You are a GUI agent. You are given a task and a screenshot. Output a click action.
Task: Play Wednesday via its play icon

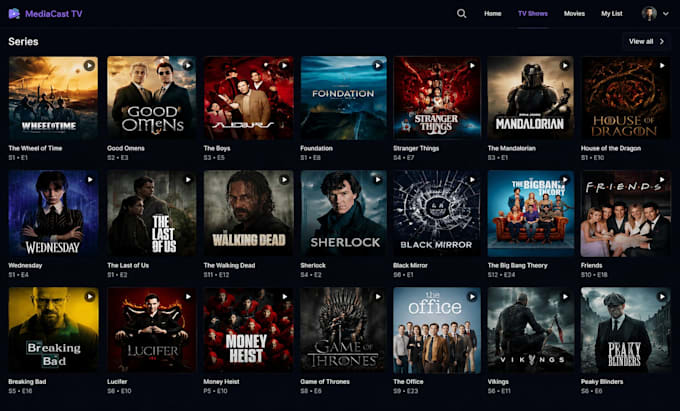point(90,179)
